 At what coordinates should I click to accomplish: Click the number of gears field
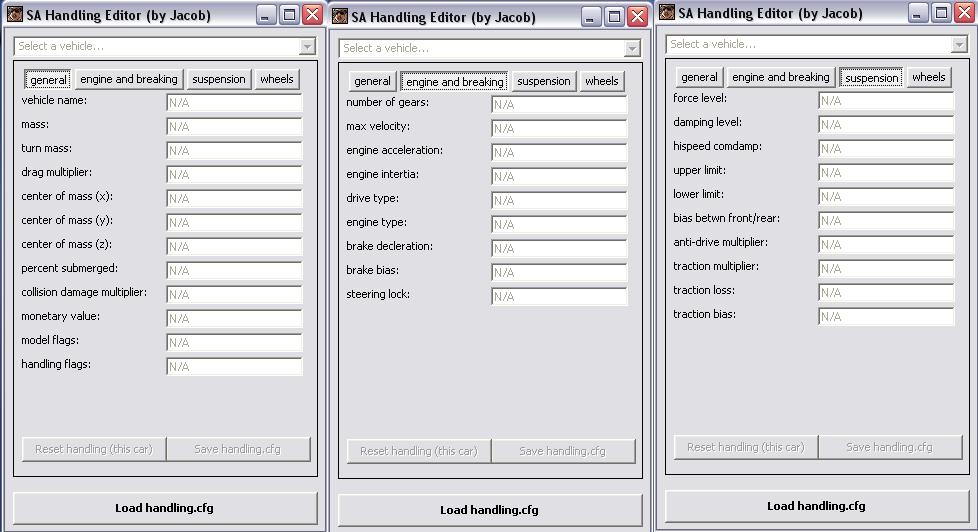coord(559,104)
